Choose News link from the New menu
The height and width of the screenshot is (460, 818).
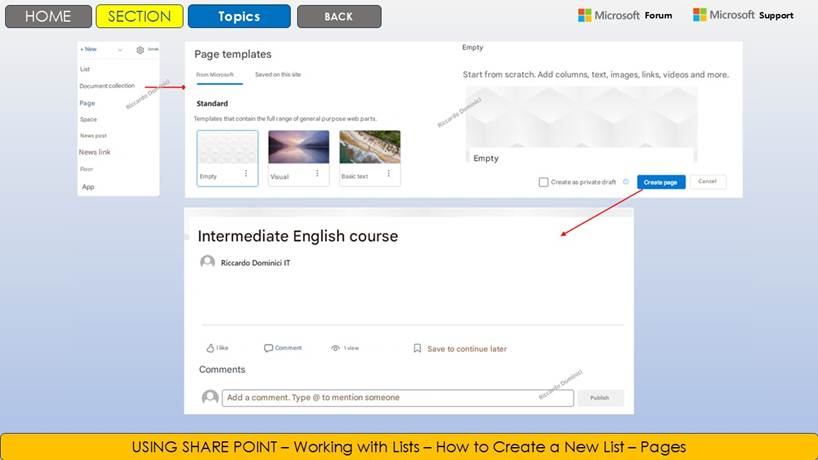click(x=94, y=152)
